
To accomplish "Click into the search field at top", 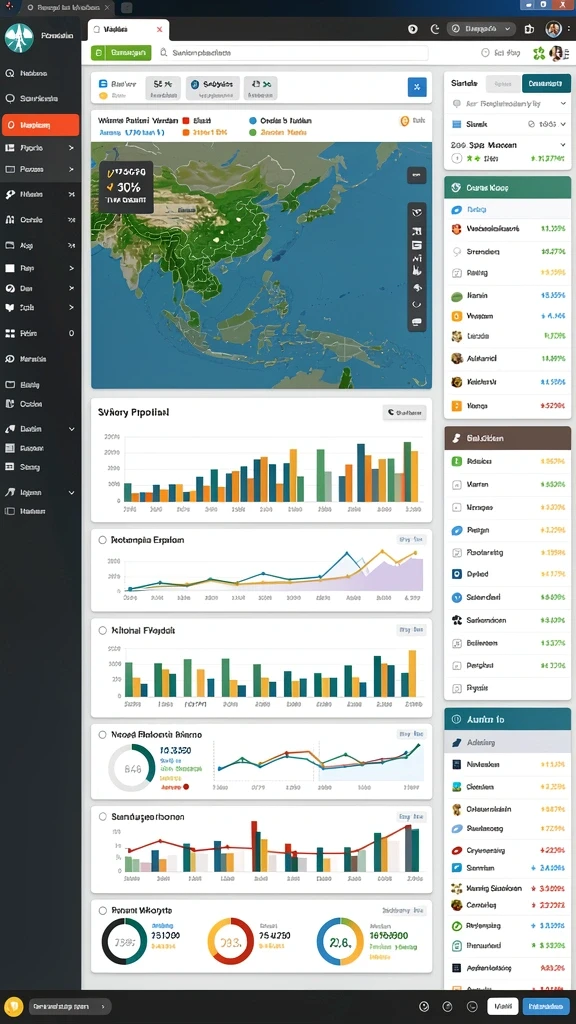I will pos(292,54).
